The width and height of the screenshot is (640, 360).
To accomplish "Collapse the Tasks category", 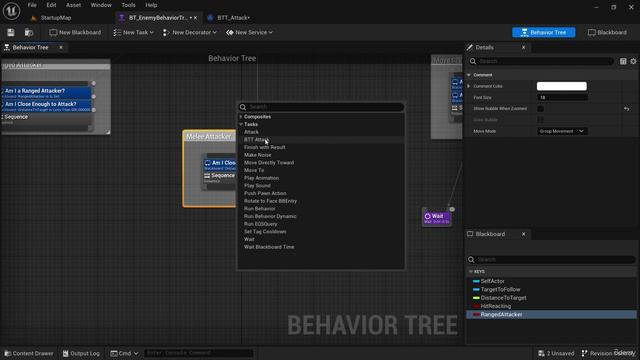I will click(x=241, y=124).
